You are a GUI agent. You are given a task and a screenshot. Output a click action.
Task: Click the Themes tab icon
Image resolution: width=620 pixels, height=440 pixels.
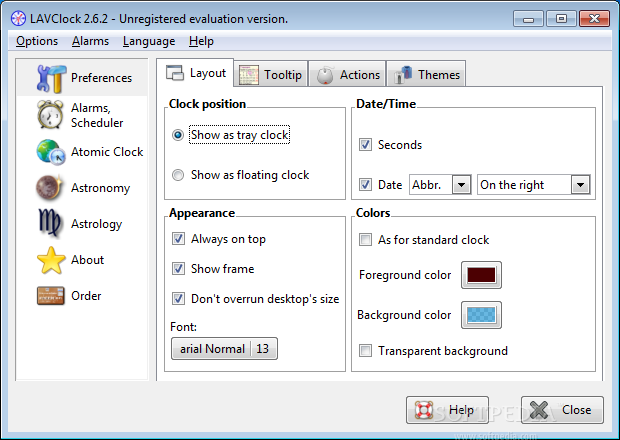pos(403,75)
